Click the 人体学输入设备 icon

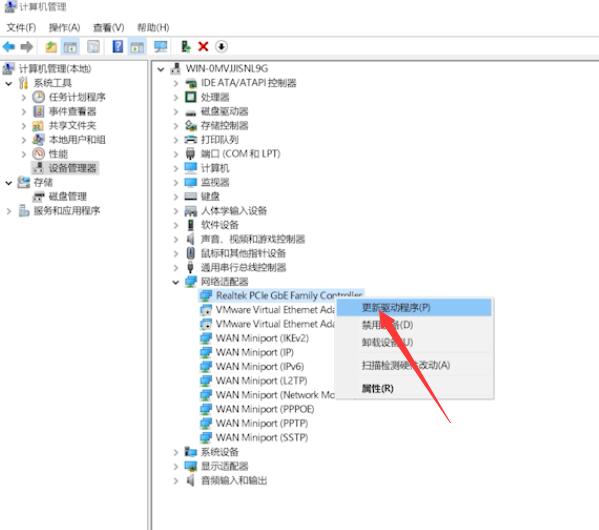tap(190, 211)
